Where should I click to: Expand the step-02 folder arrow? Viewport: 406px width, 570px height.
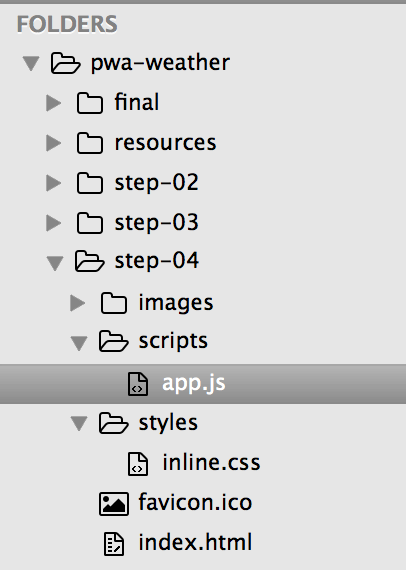pos(54,183)
